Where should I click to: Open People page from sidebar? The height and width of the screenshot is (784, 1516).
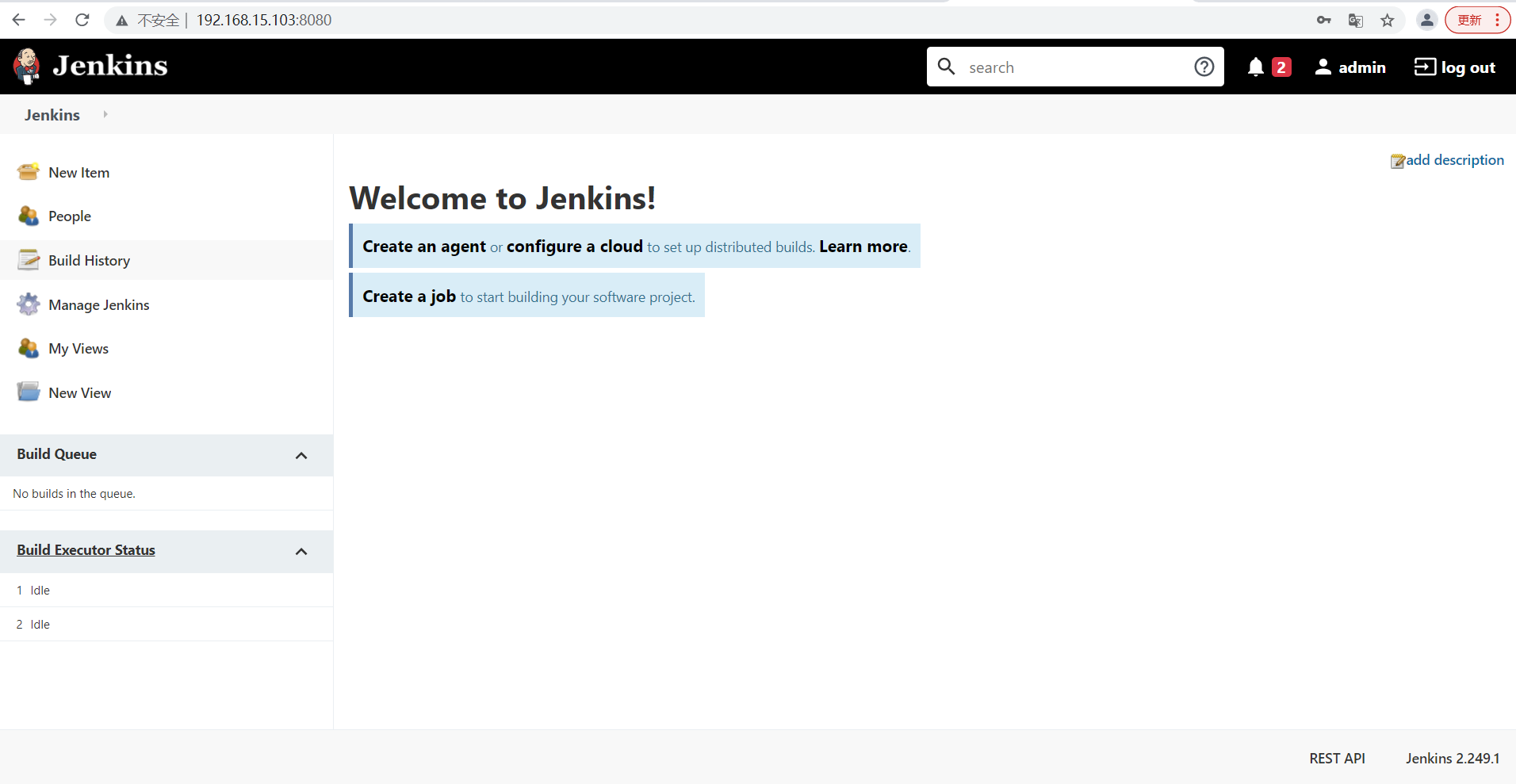[70, 216]
